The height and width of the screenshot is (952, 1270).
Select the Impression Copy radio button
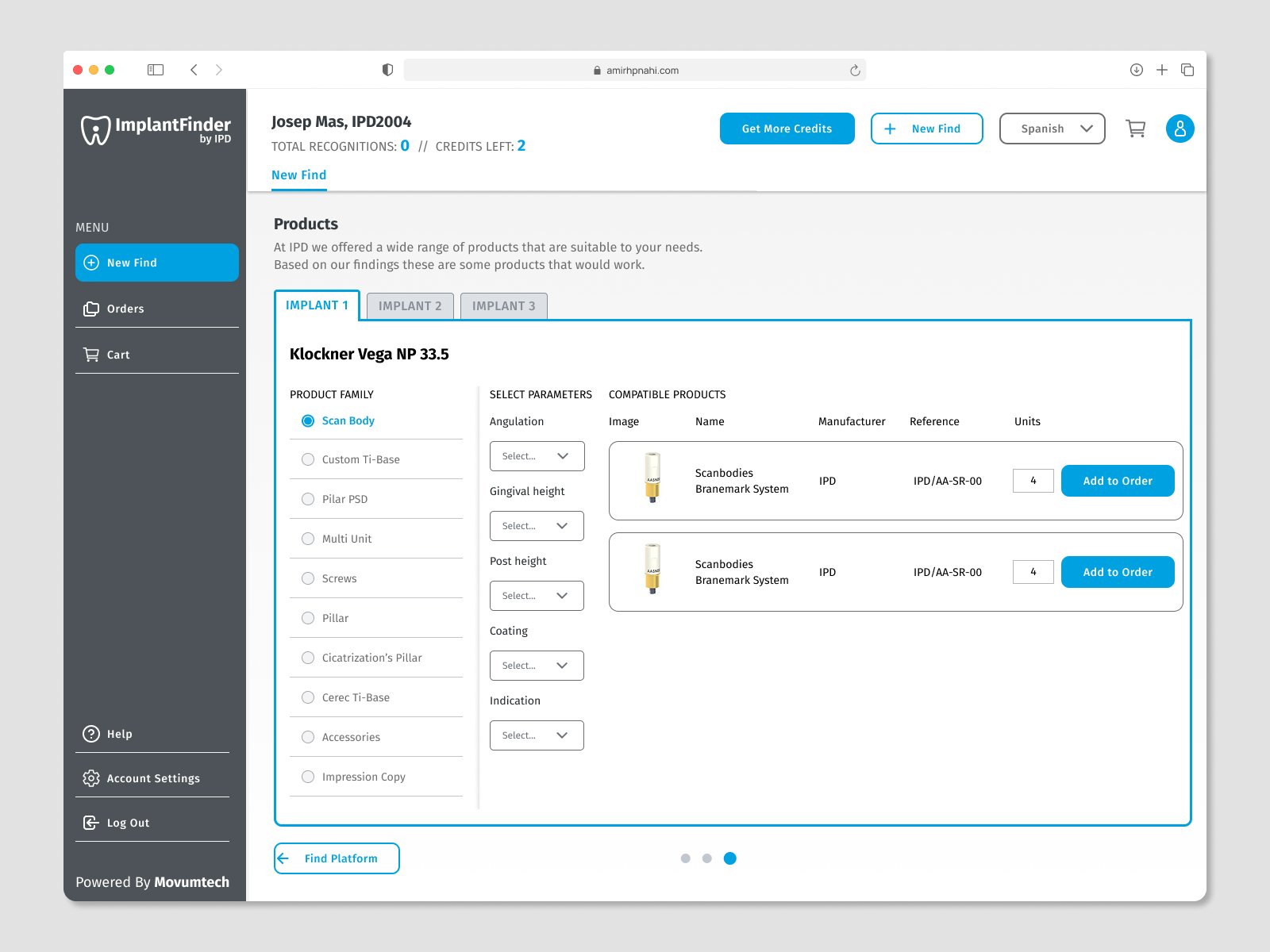(308, 777)
